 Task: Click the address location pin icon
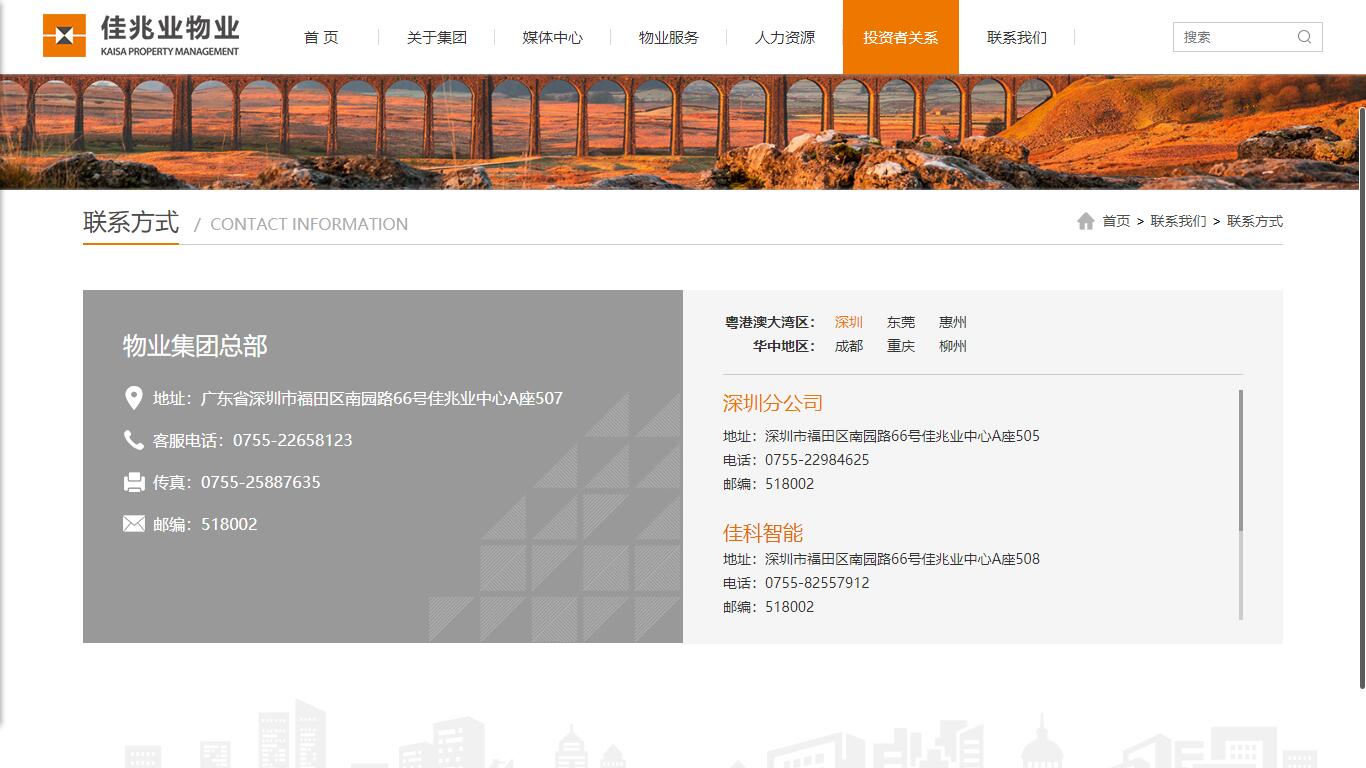tap(133, 398)
